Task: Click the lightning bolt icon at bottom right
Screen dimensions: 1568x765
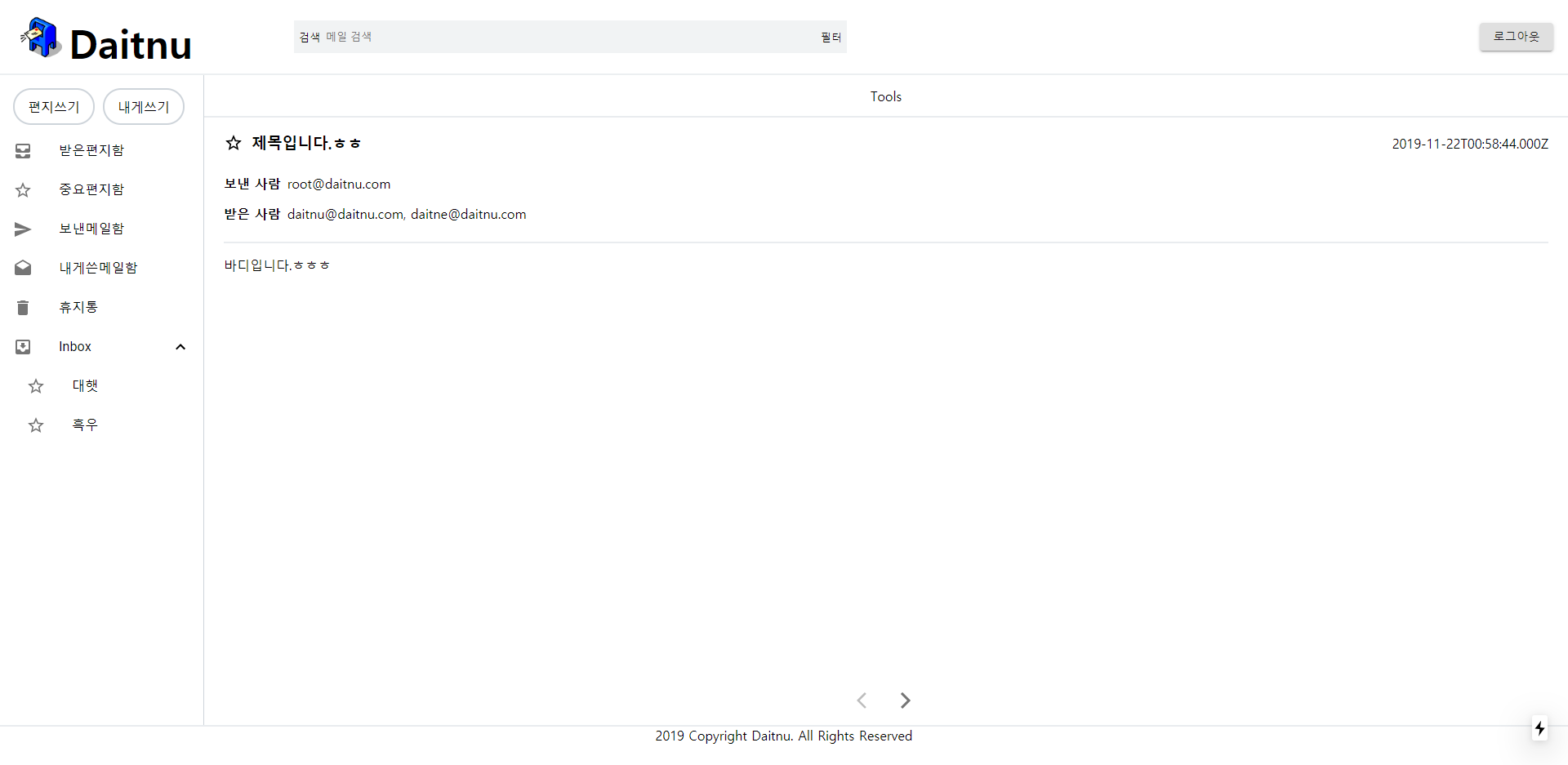Action: pos(1539,728)
